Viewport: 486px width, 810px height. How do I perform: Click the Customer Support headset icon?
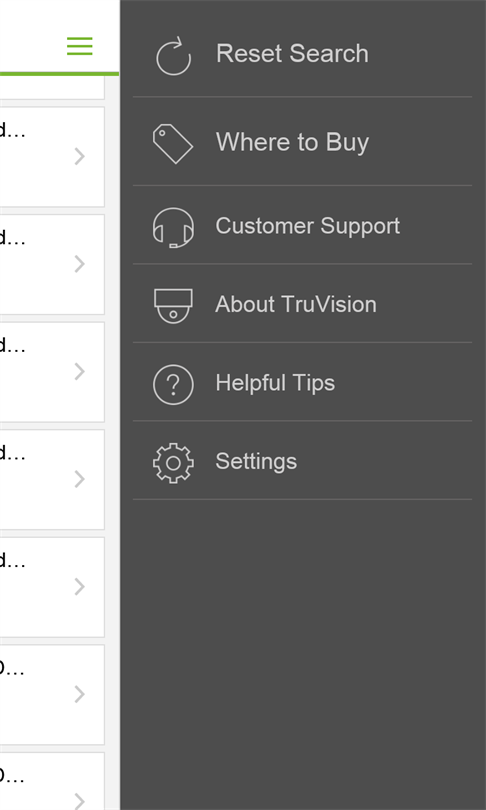click(x=174, y=228)
